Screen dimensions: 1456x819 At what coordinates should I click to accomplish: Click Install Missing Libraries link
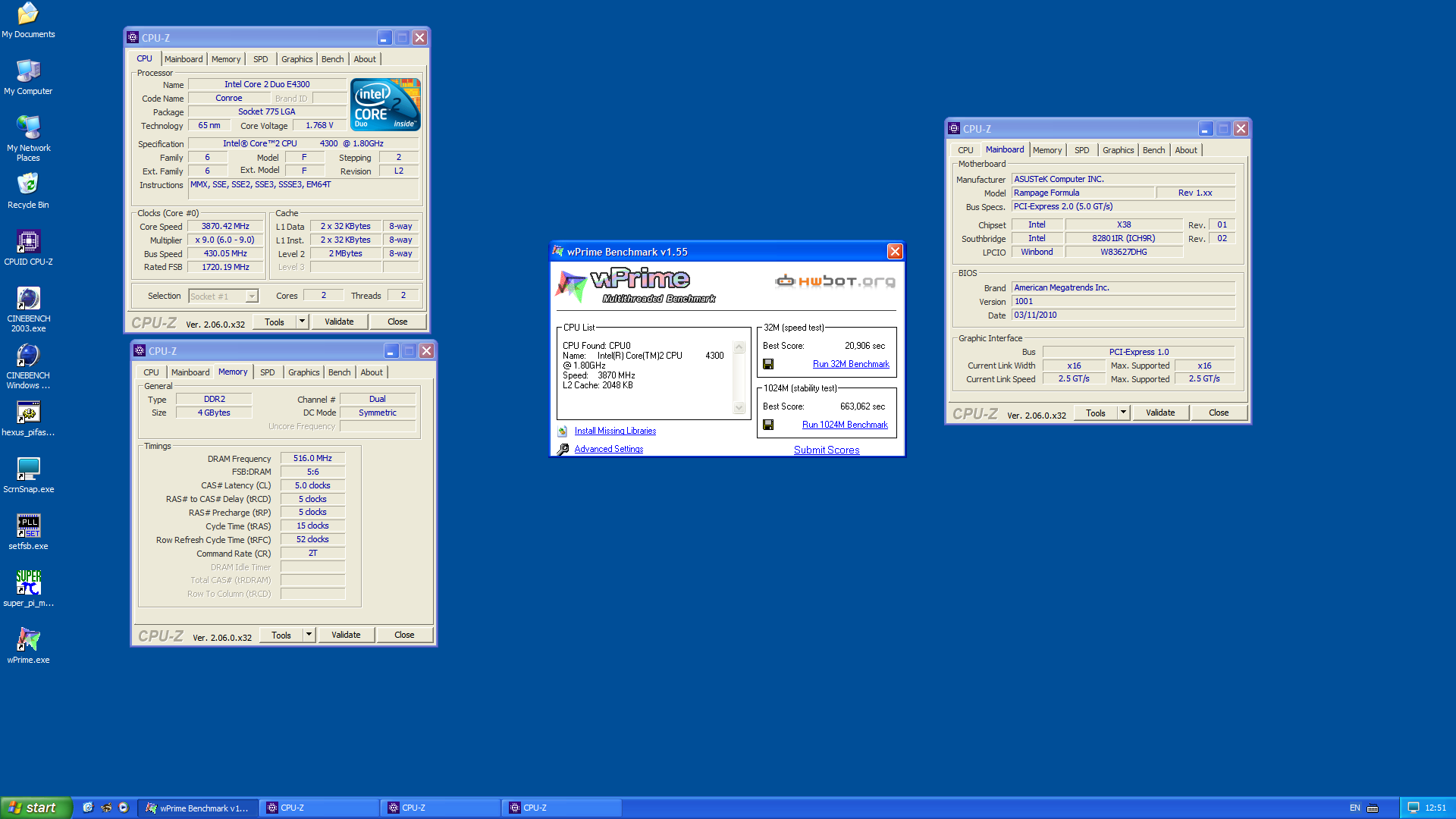[615, 431]
